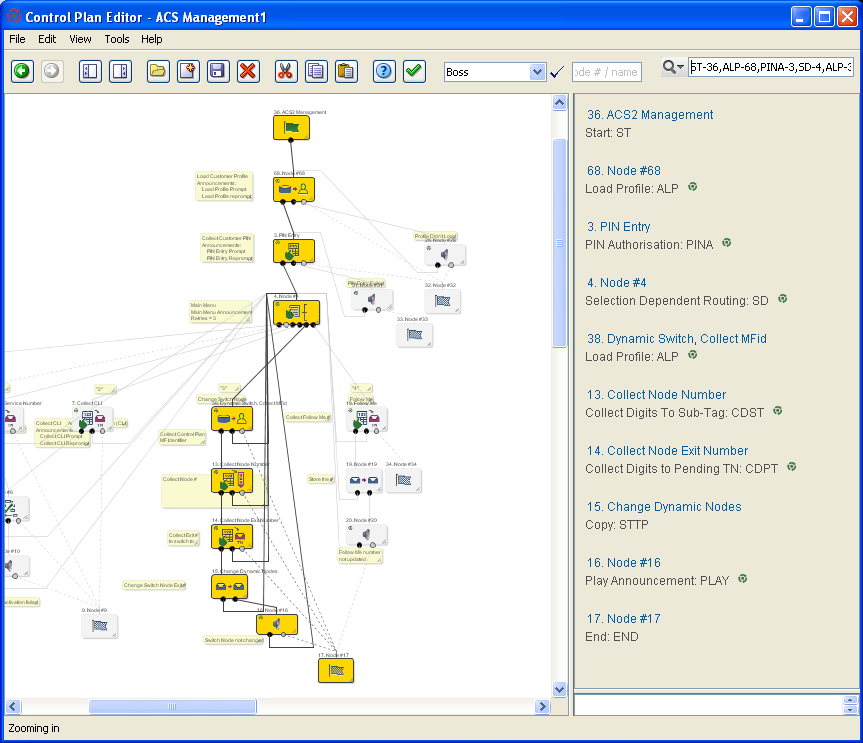Open the Edit menu
The width and height of the screenshot is (863, 743).
[x=47, y=39]
